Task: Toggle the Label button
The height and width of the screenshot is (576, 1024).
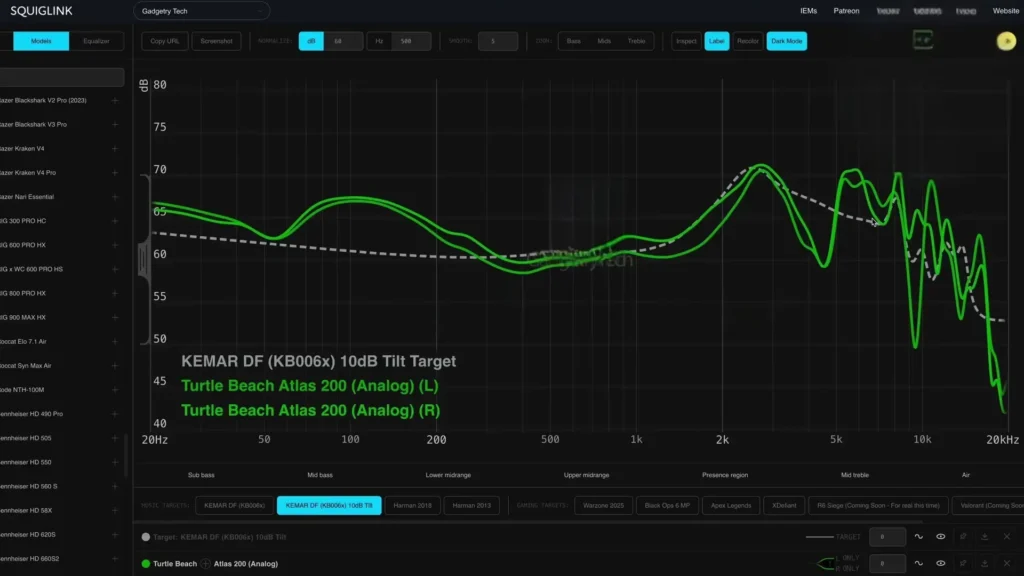Action: click(x=716, y=41)
